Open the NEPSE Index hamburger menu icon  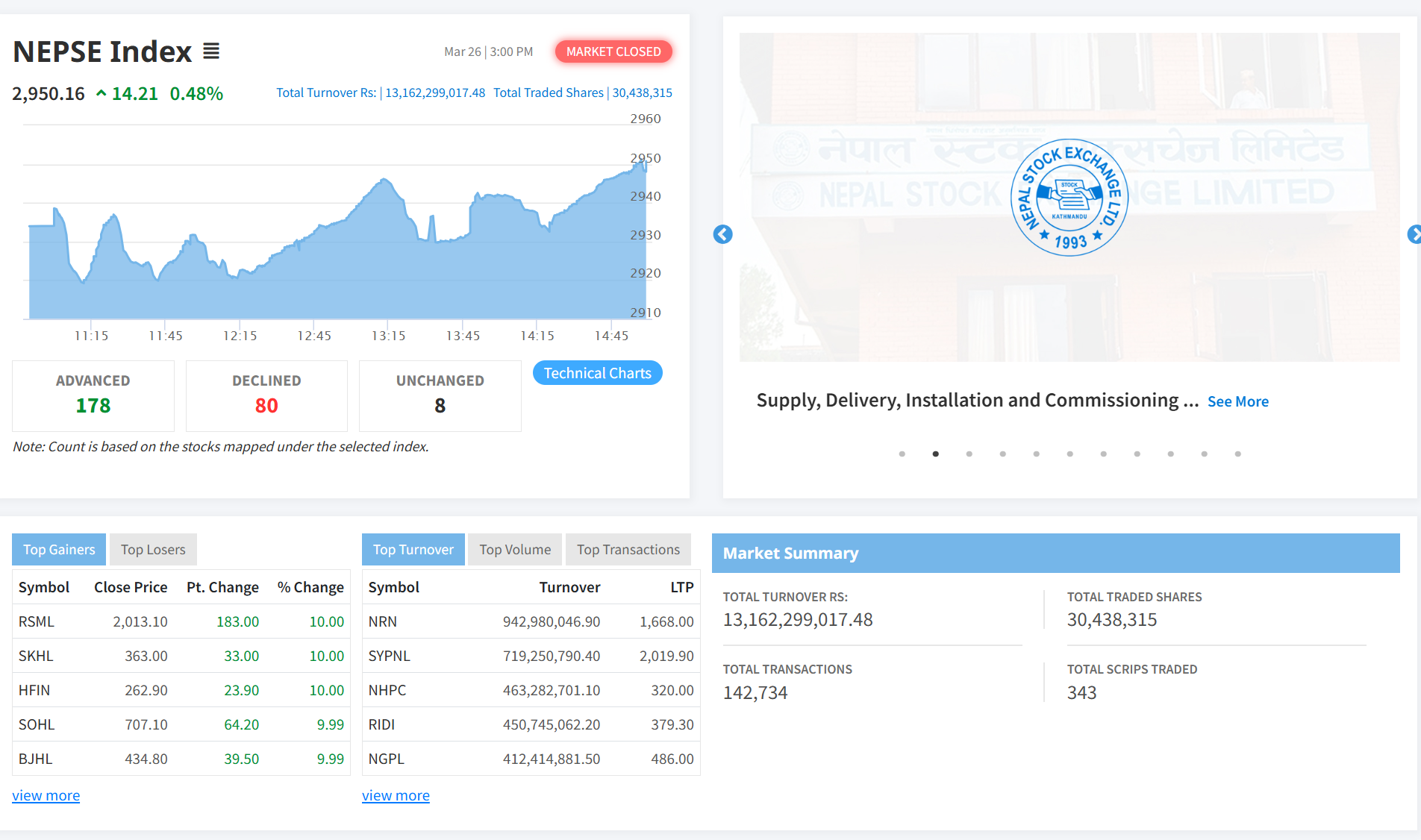click(211, 51)
